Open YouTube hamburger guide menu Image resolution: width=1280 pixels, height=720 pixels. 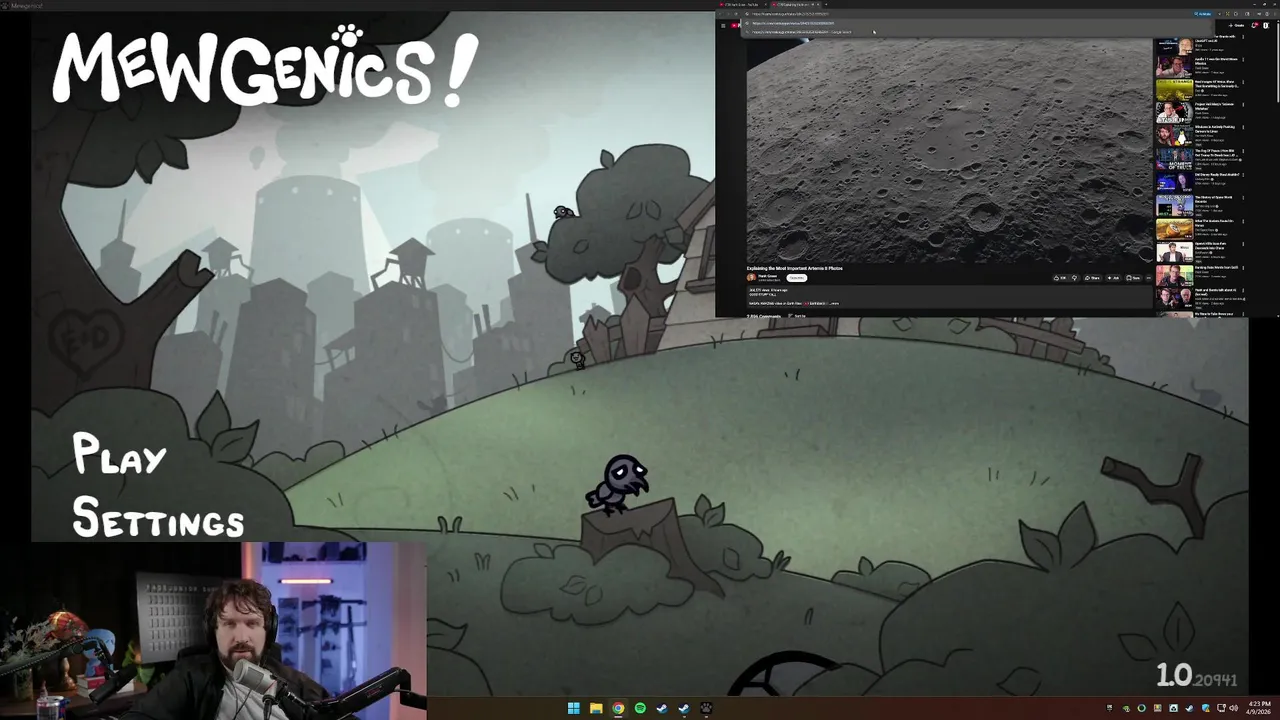(723, 25)
